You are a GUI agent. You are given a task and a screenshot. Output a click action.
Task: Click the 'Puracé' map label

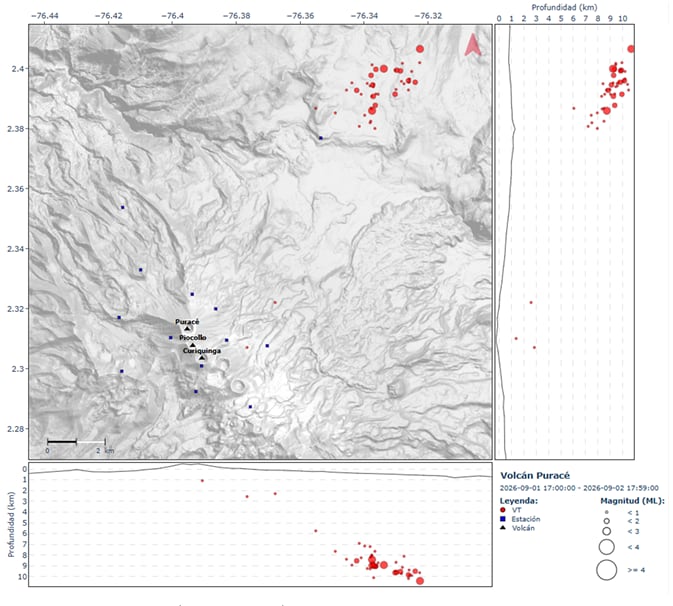(187, 321)
